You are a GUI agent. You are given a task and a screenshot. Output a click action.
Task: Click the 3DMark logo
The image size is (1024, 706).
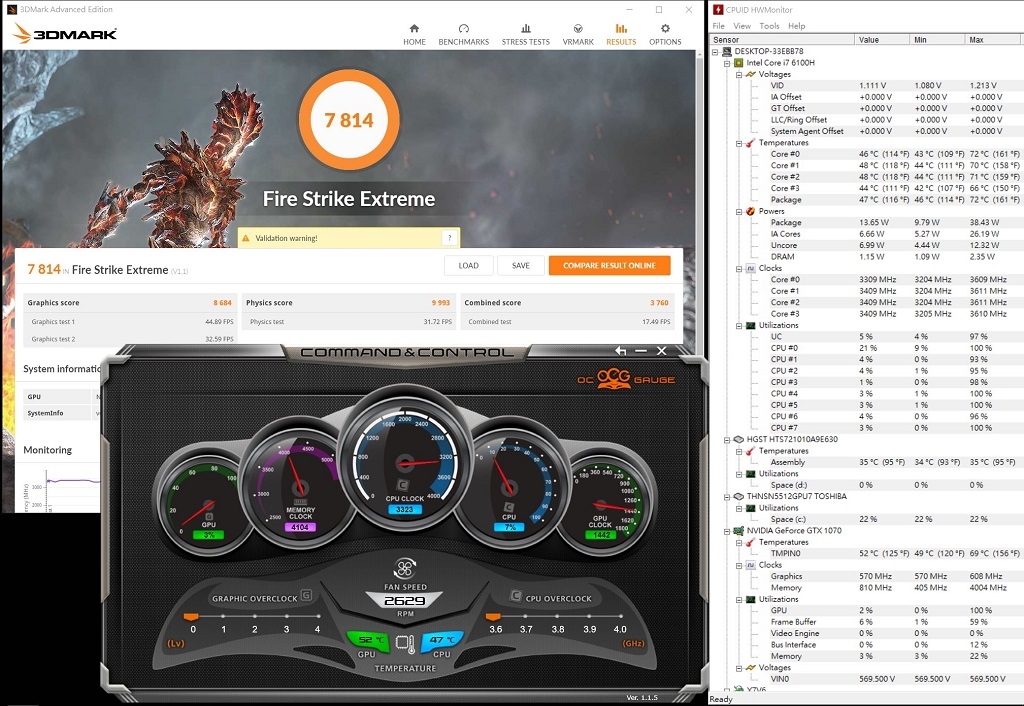point(65,33)
